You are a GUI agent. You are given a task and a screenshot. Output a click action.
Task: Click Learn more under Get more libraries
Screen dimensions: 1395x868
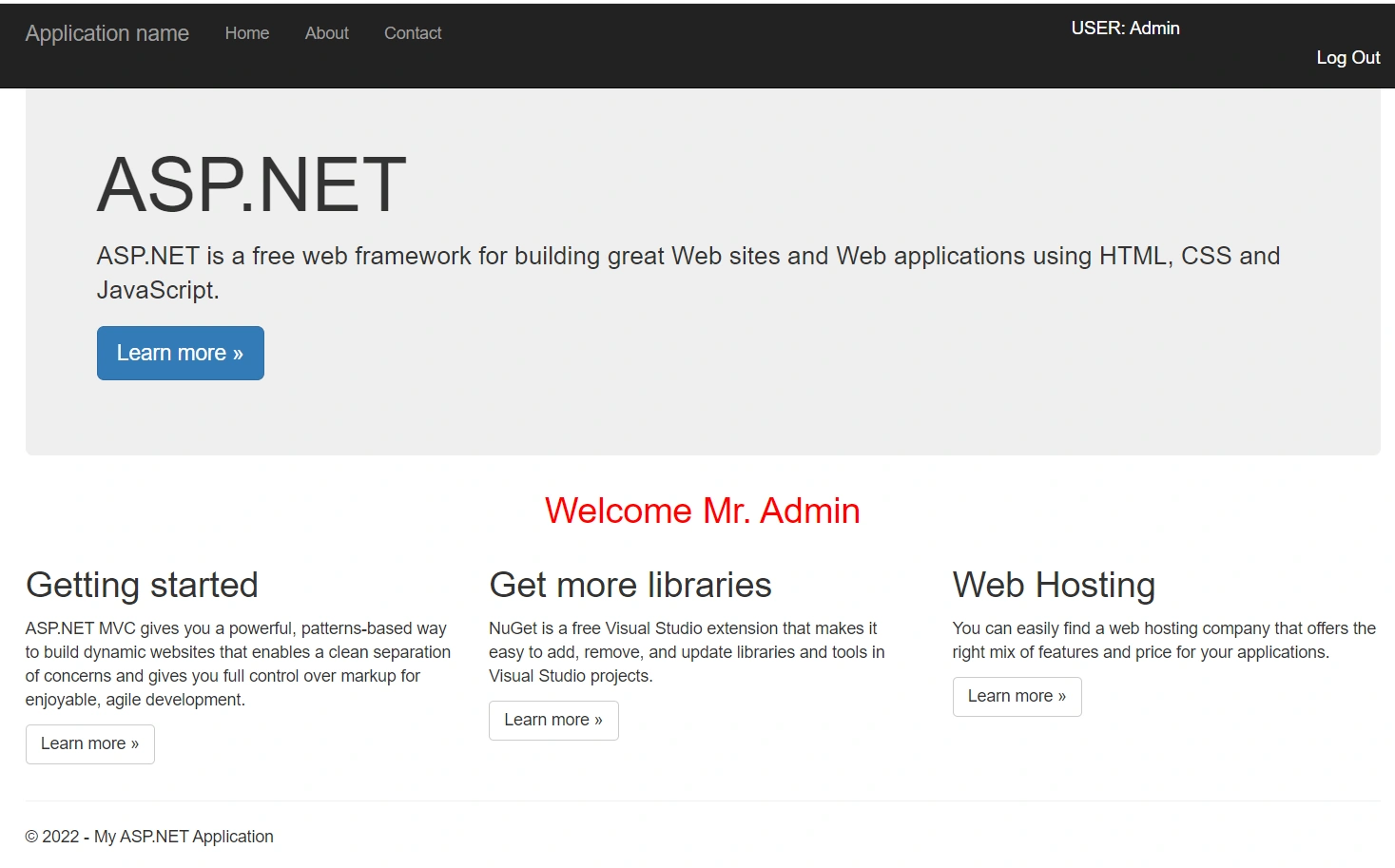tap(553, 720)
